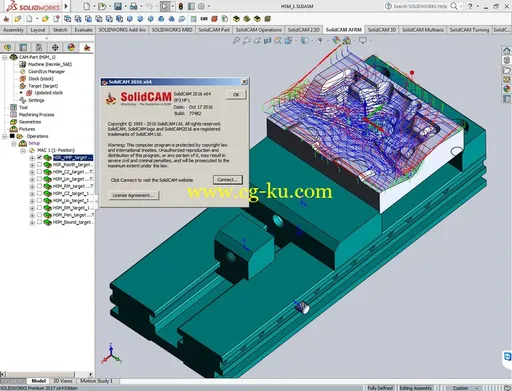
Task: Switch to the SolidCAM Turning tab
Action: pos(469,30)
